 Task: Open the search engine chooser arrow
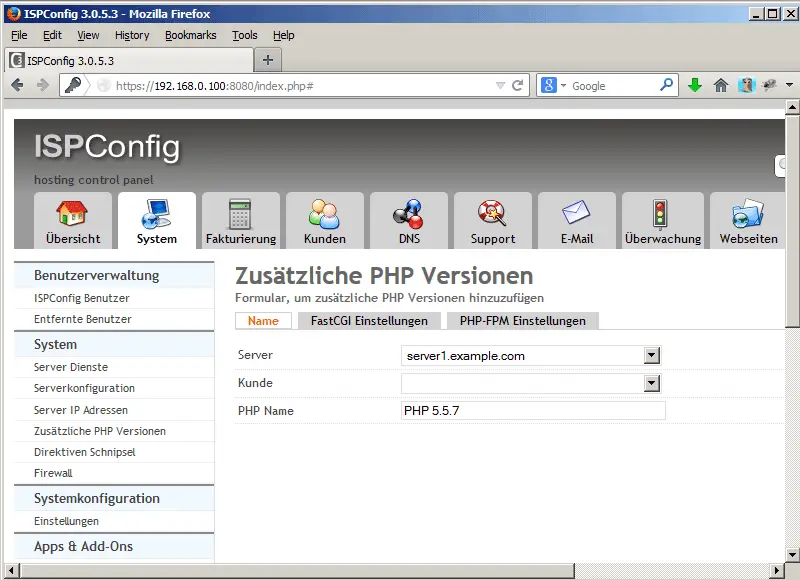[x=563, y=85]
